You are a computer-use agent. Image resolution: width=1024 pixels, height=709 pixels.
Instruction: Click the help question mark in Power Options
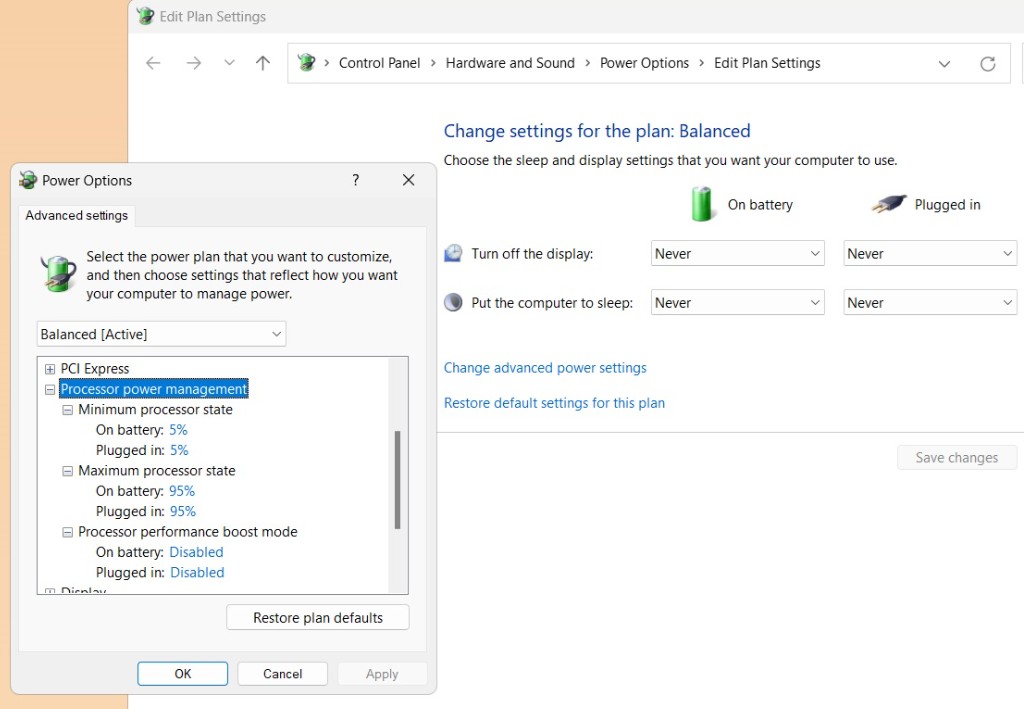pyautogui.click(x=355, y=180)
